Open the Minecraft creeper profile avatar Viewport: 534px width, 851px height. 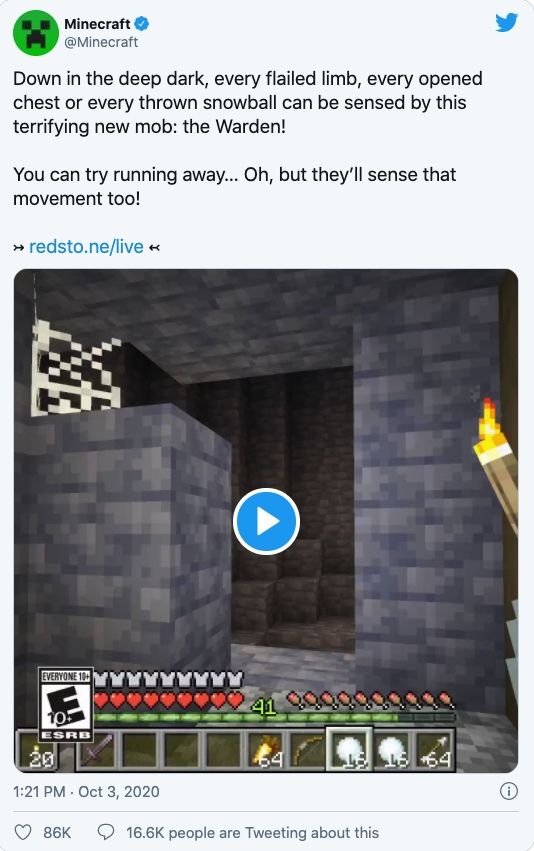pyautogui.click(x=36, y=33)
